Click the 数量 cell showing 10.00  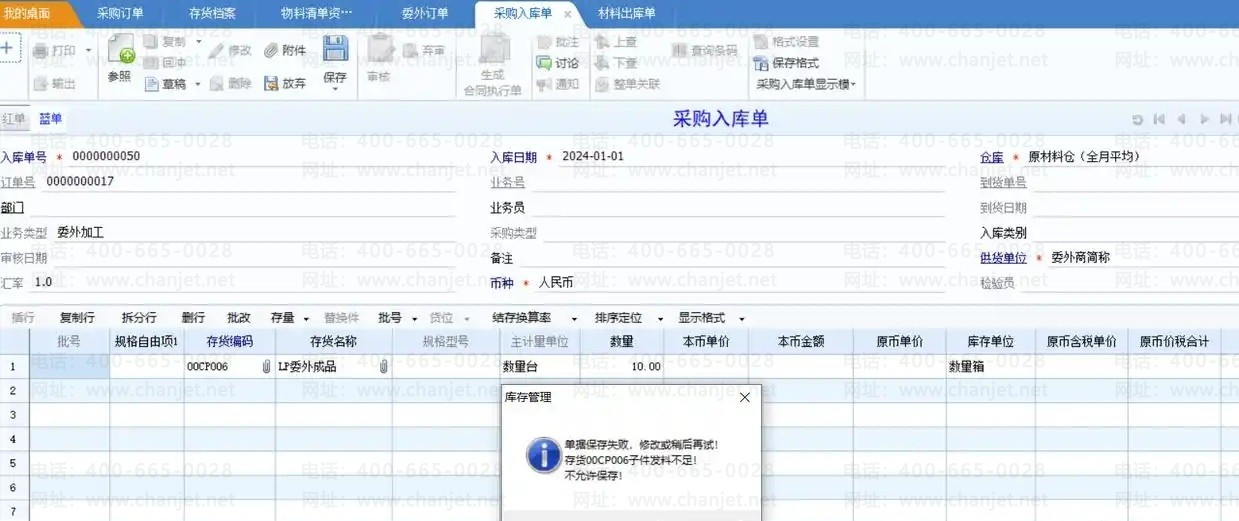621,367
